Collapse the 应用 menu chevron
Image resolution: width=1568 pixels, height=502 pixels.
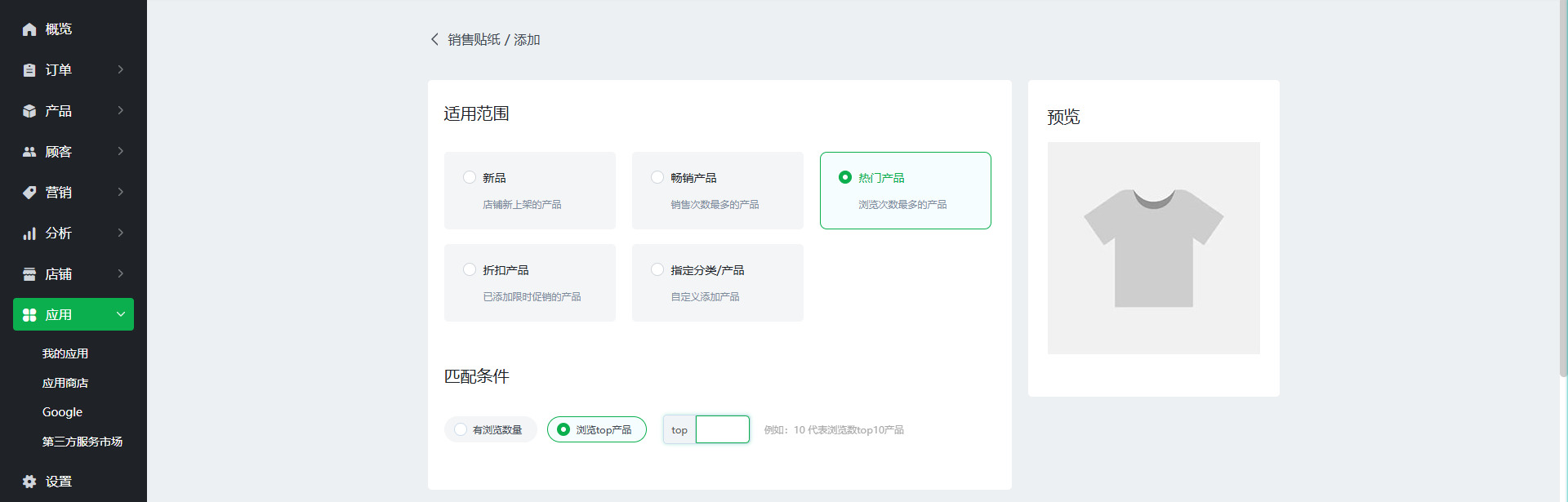[x=121, y=314]
